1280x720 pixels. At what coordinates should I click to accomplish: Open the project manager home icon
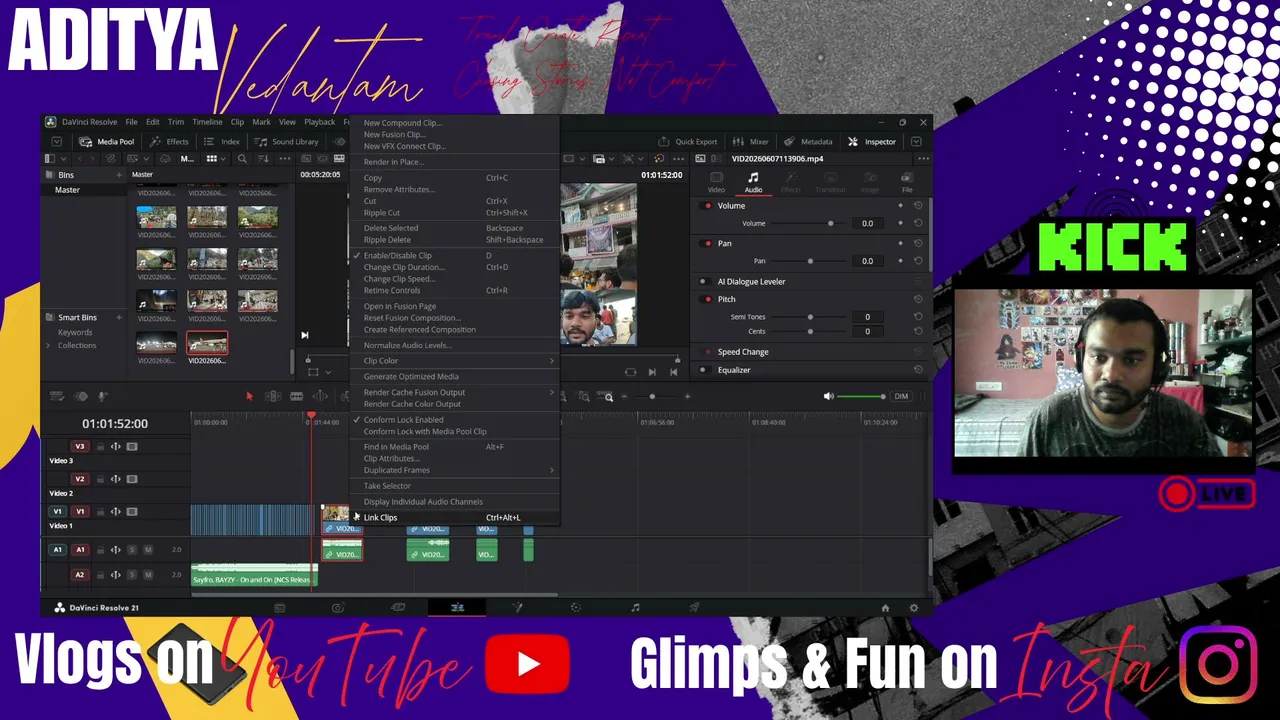(x=885, y=607)
